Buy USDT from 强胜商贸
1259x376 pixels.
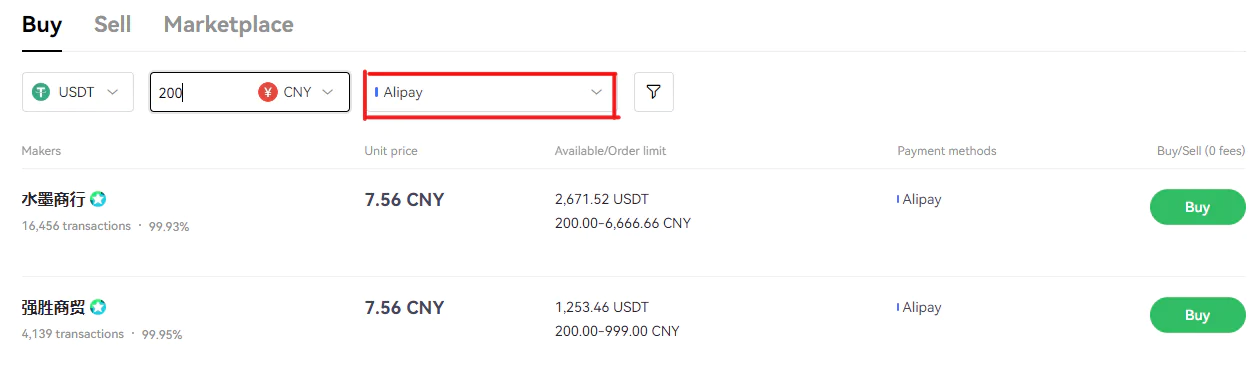click(1198, 315)
